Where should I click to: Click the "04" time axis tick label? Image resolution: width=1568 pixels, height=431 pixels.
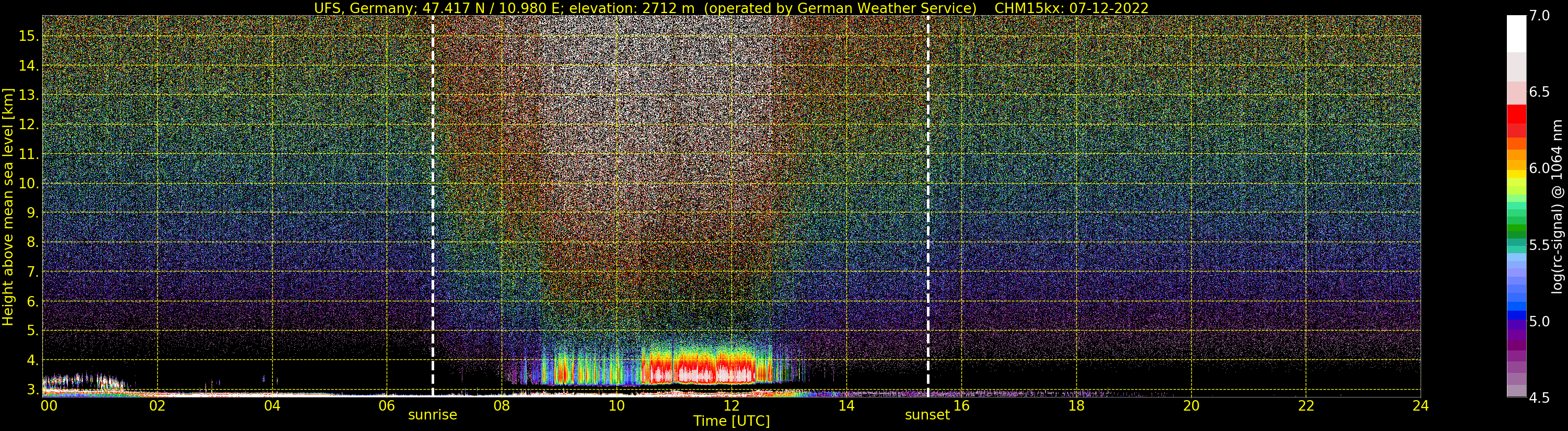coord(272,405)
